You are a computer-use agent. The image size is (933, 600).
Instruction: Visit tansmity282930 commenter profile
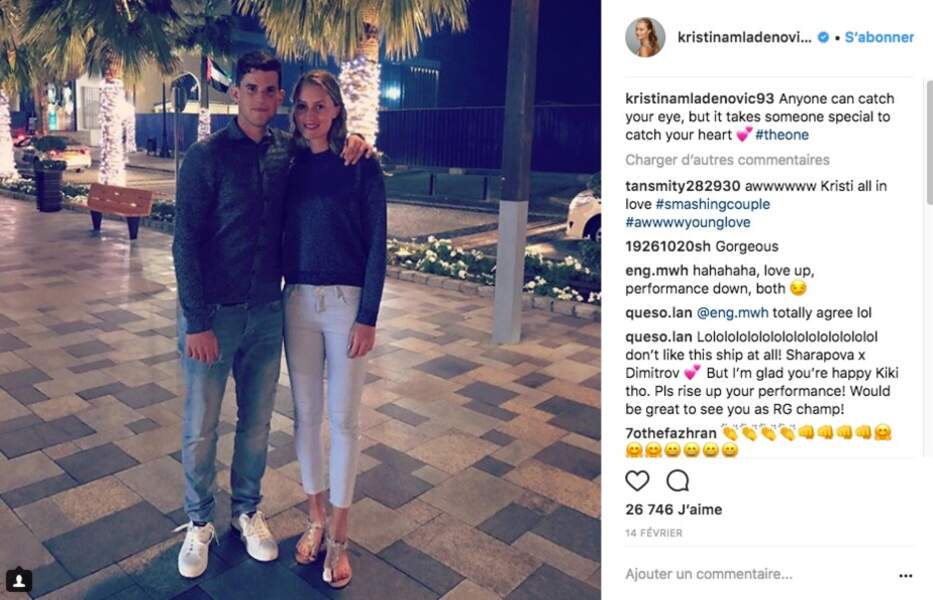(682, 186)
